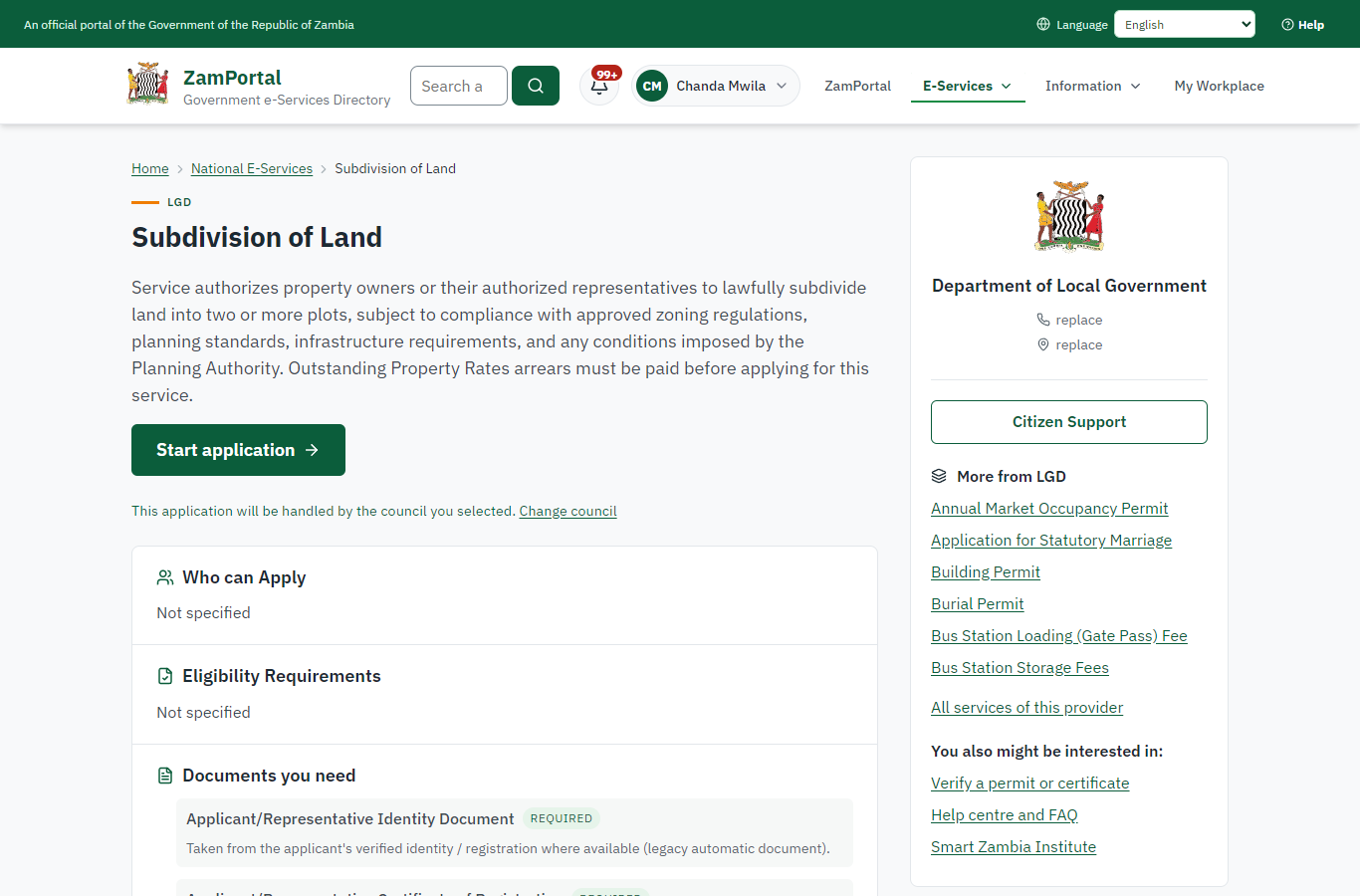Click the checklist icon by Eligibility Requirements
Image resolution: width=1360 pixels, height=896 pixels.
tap(165, 676)
